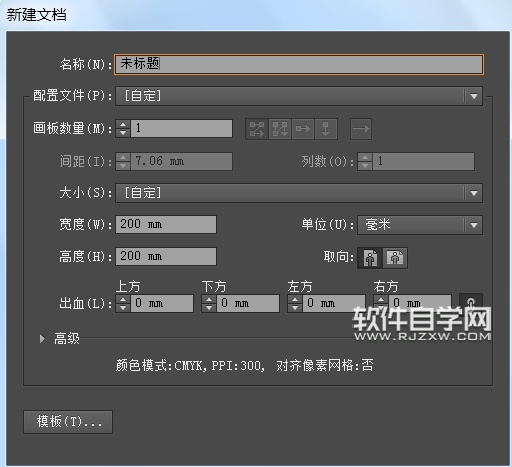512x467 pixels.
Task: Decrease 上方 top bleed value
Action: [123, 308]
